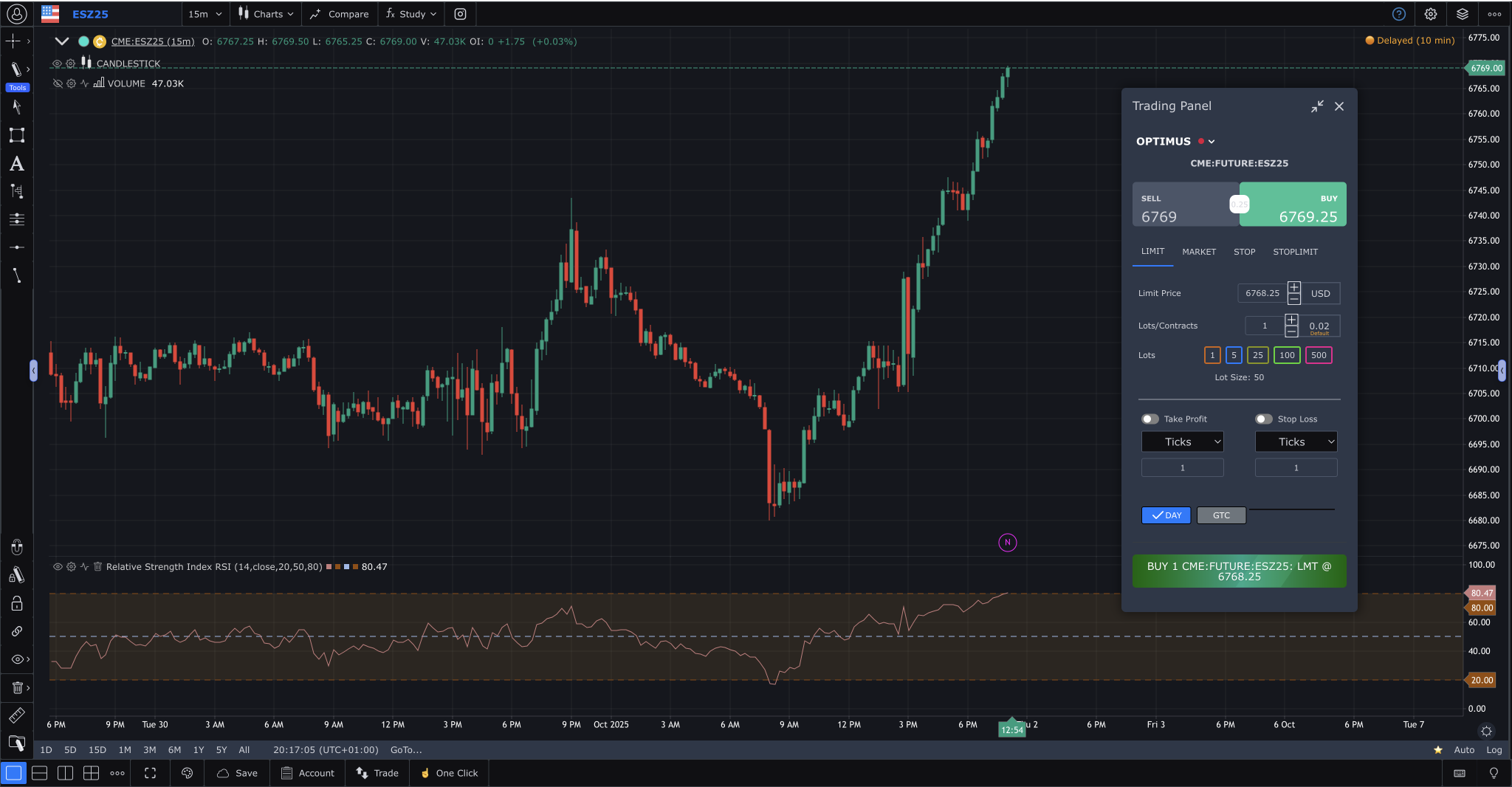Open Take Profit Ticks unit dropdown
This screenshot has width=1512, height=787.
1182,441
